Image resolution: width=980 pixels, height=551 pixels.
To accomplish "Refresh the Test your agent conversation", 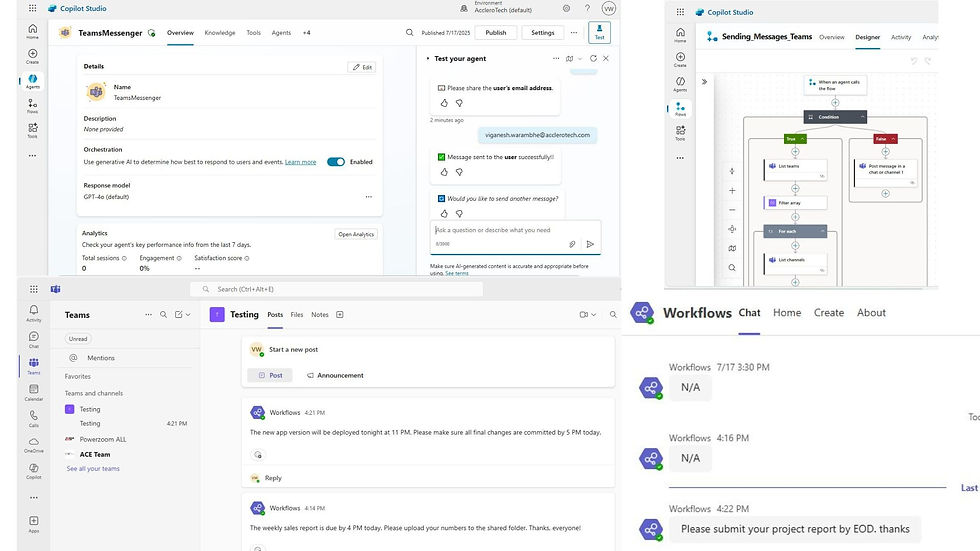I will click(593, 58).
